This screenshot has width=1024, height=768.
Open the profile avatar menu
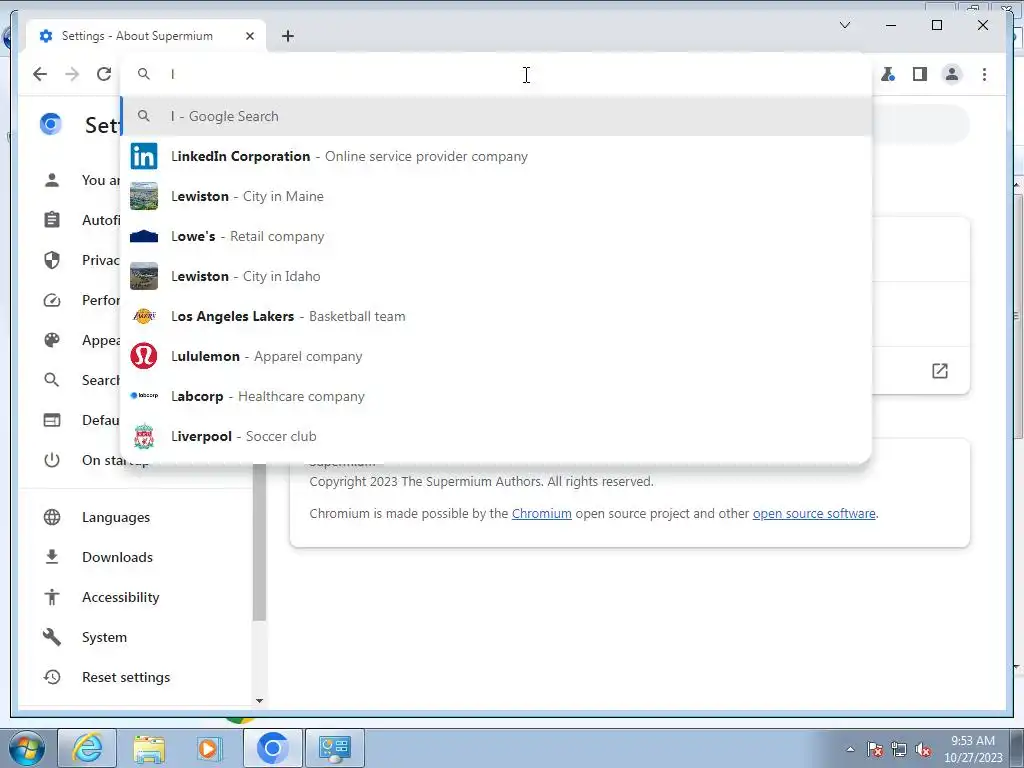952,74
